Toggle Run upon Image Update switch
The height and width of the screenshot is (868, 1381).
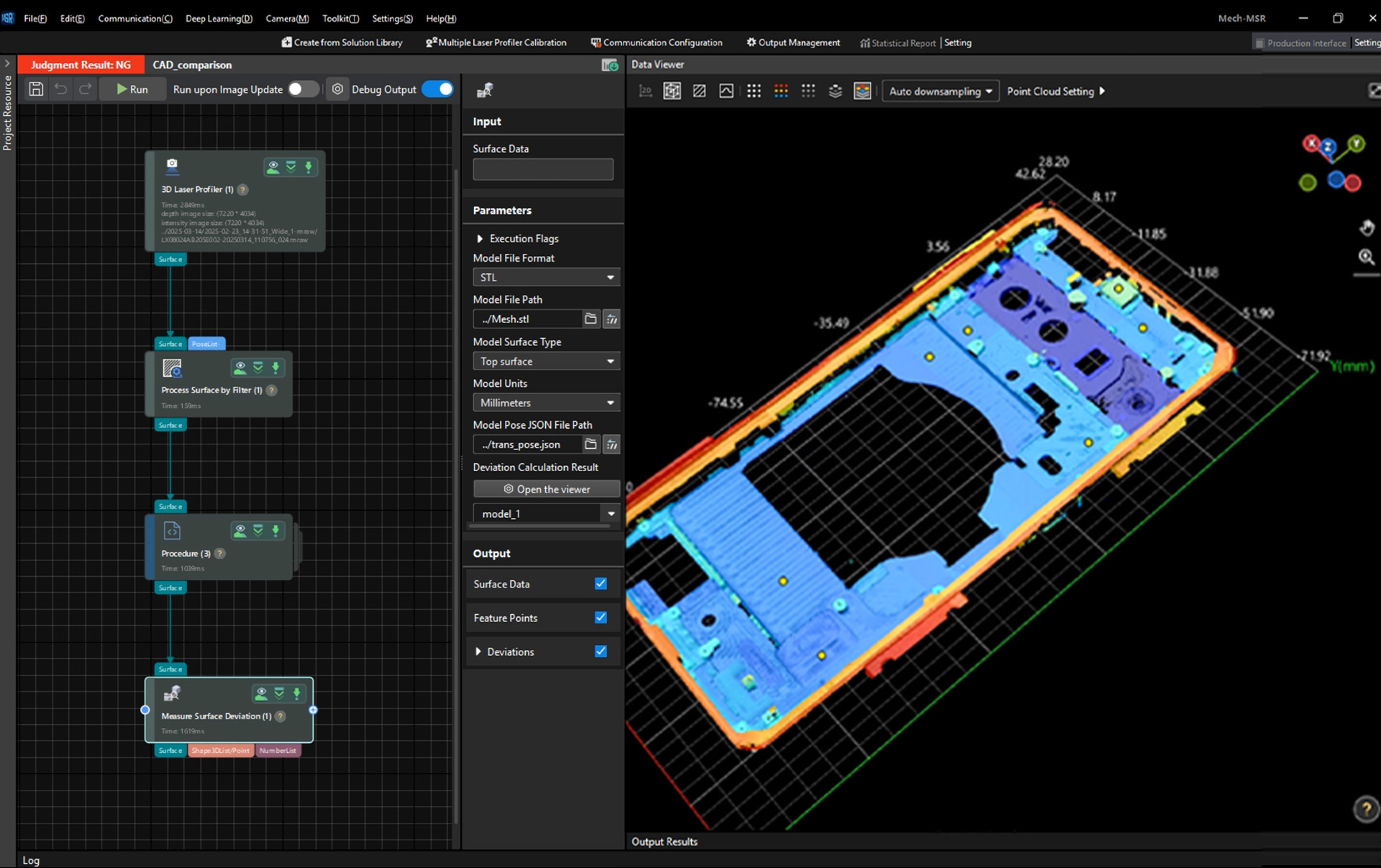point(303,89)
